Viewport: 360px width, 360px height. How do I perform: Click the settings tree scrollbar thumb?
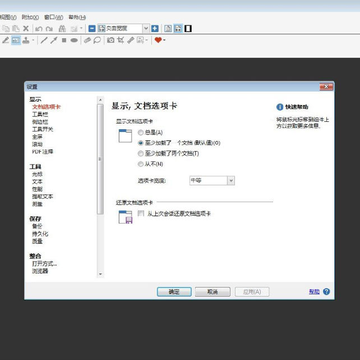(100, 159)
